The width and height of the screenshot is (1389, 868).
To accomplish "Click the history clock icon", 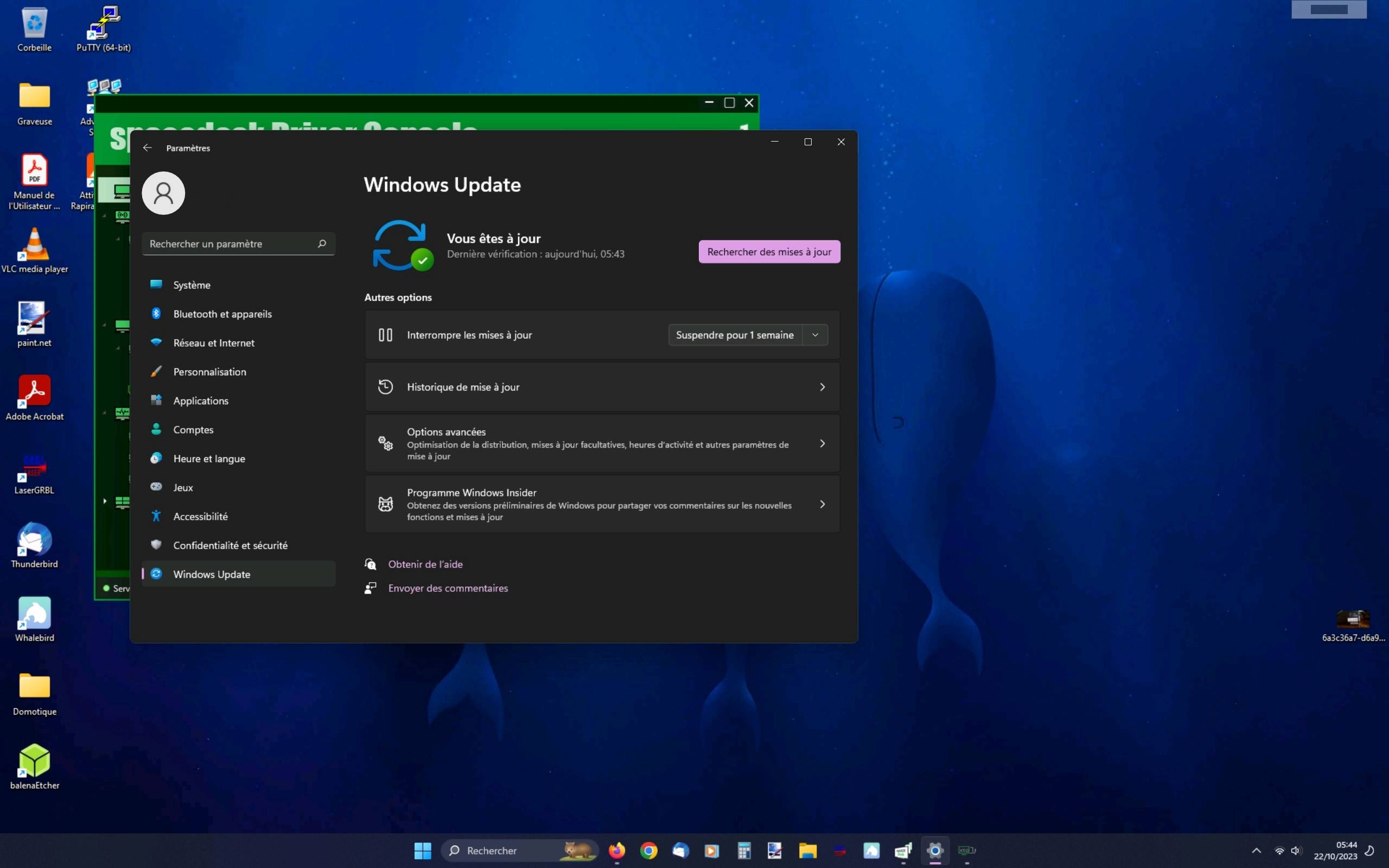I will [x=386, y=387].
